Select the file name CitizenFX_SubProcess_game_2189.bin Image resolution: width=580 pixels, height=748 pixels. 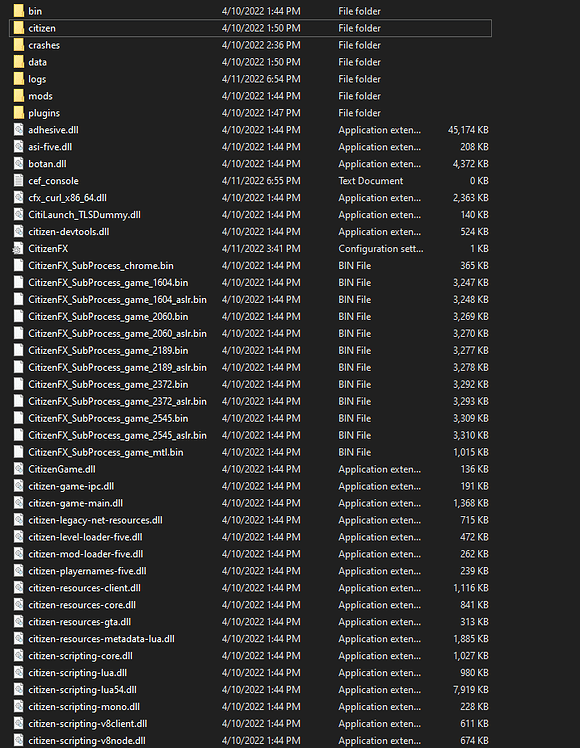coord(108,350)
